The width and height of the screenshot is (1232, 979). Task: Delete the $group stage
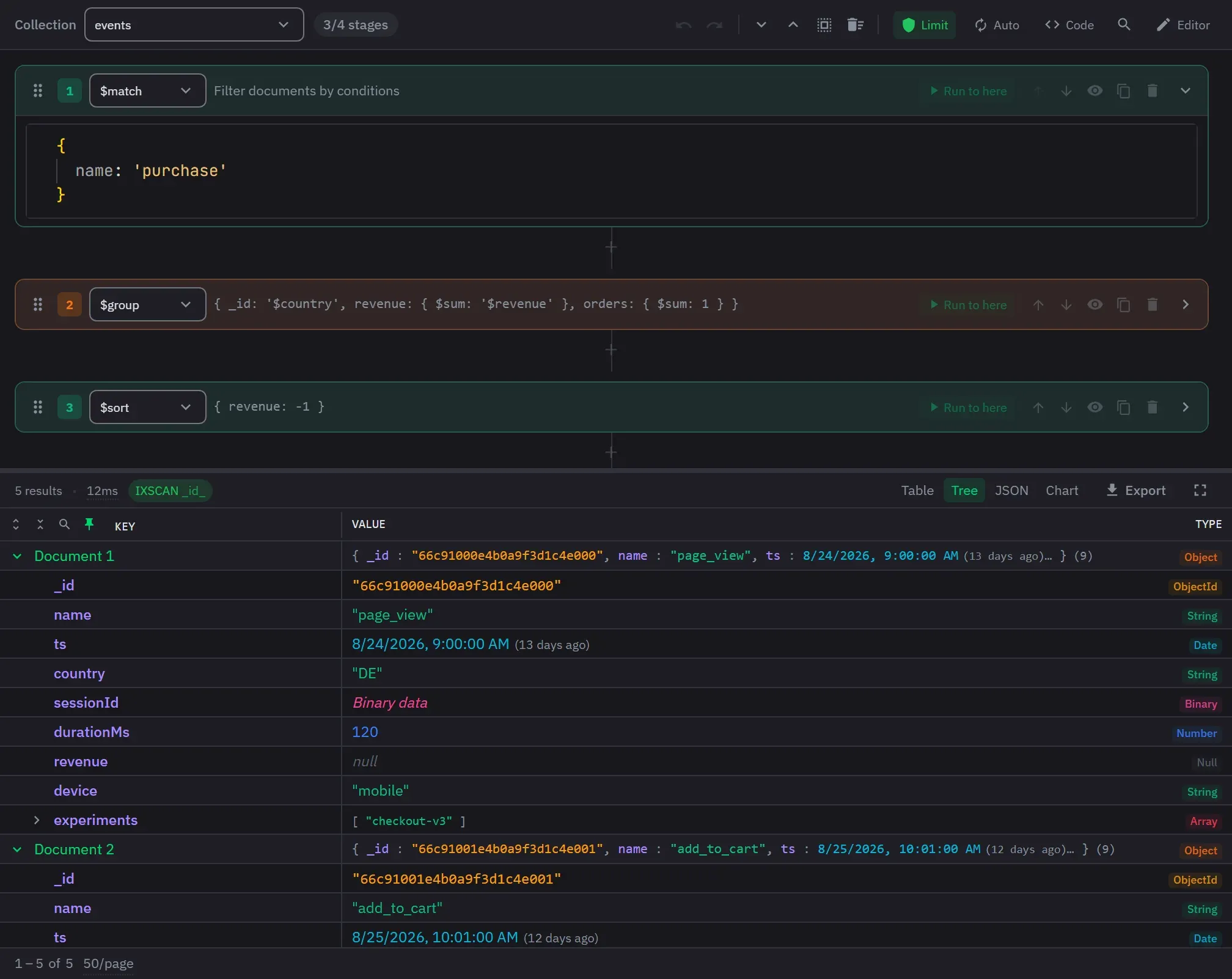click(x=1152, y=305)
